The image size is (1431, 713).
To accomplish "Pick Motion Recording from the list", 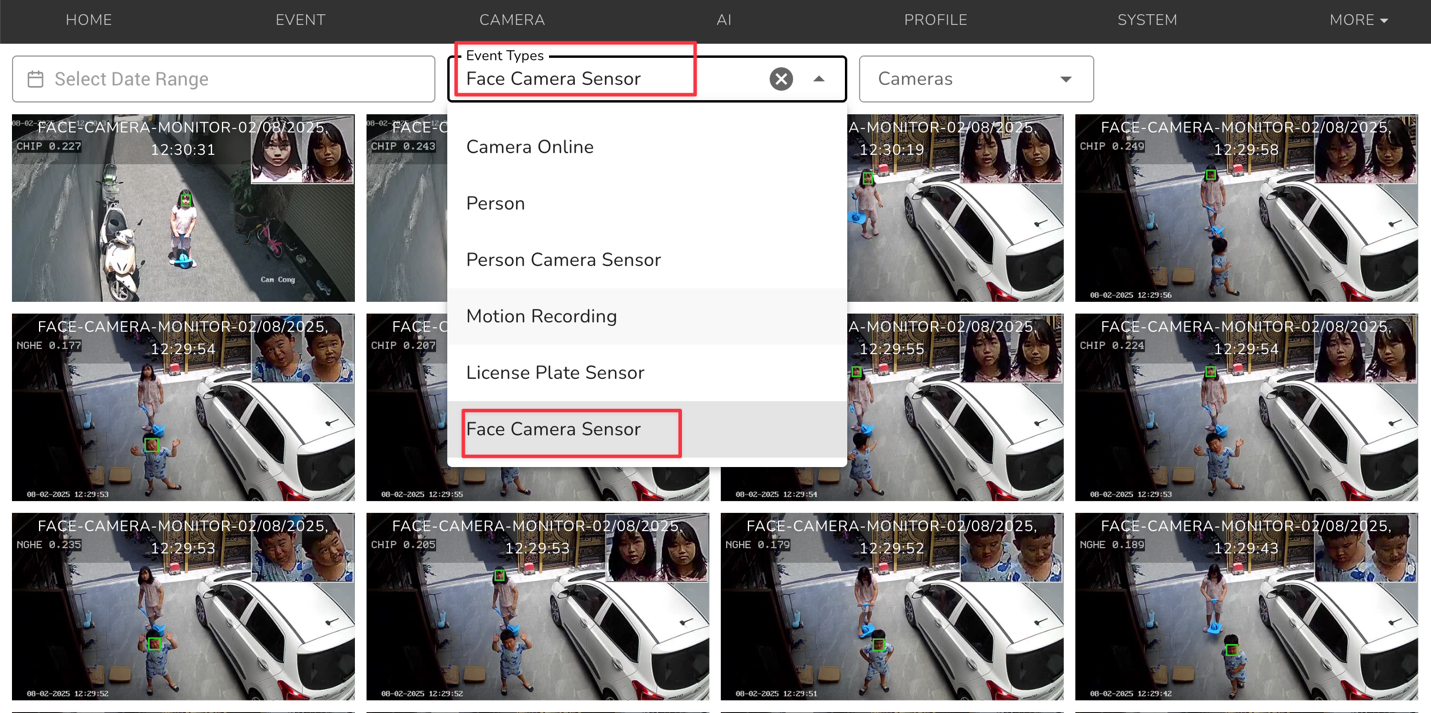I will point(541,316).
